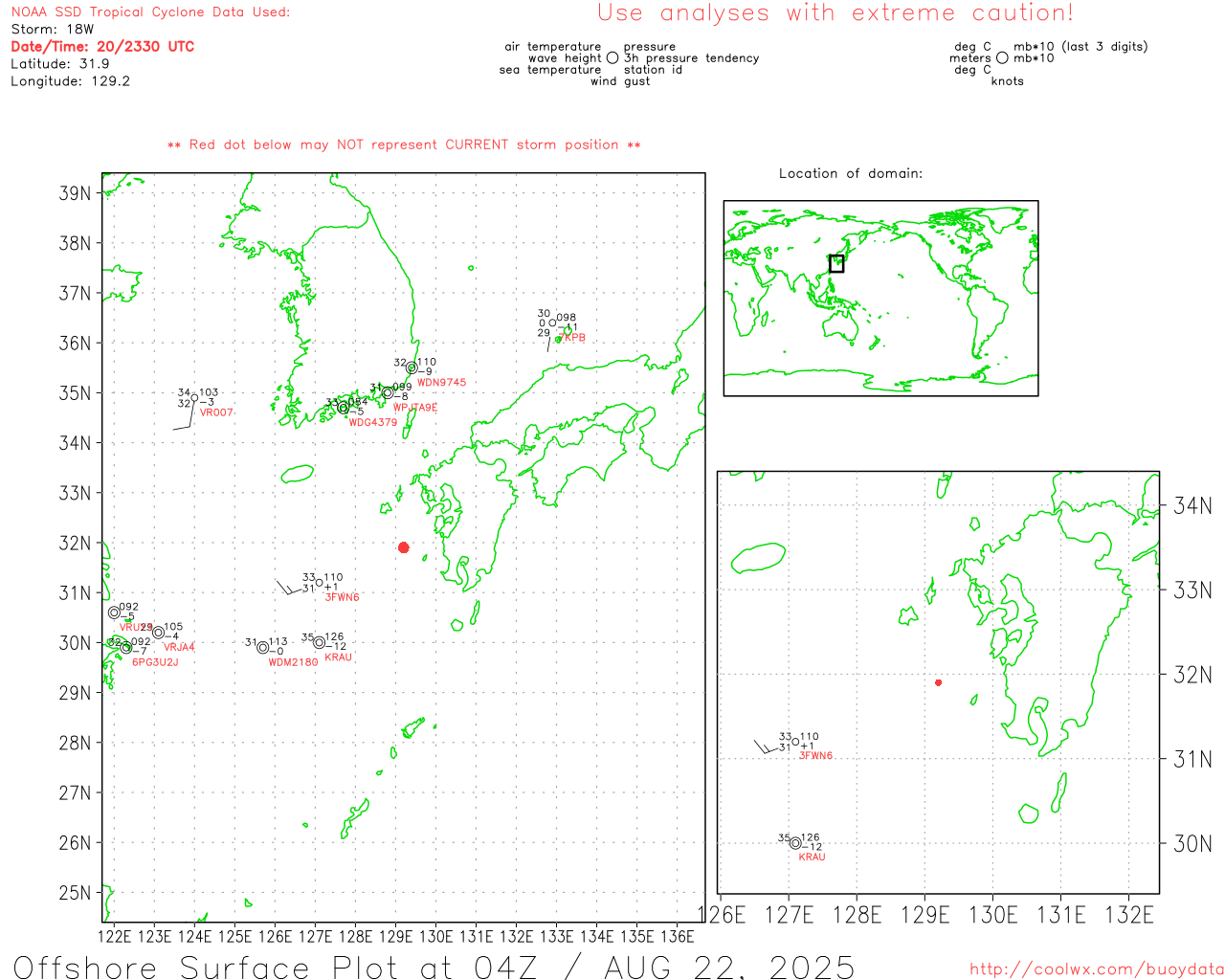Select the 7KPB station label
The image size is (1225, 980).
[x=572, y=338]
